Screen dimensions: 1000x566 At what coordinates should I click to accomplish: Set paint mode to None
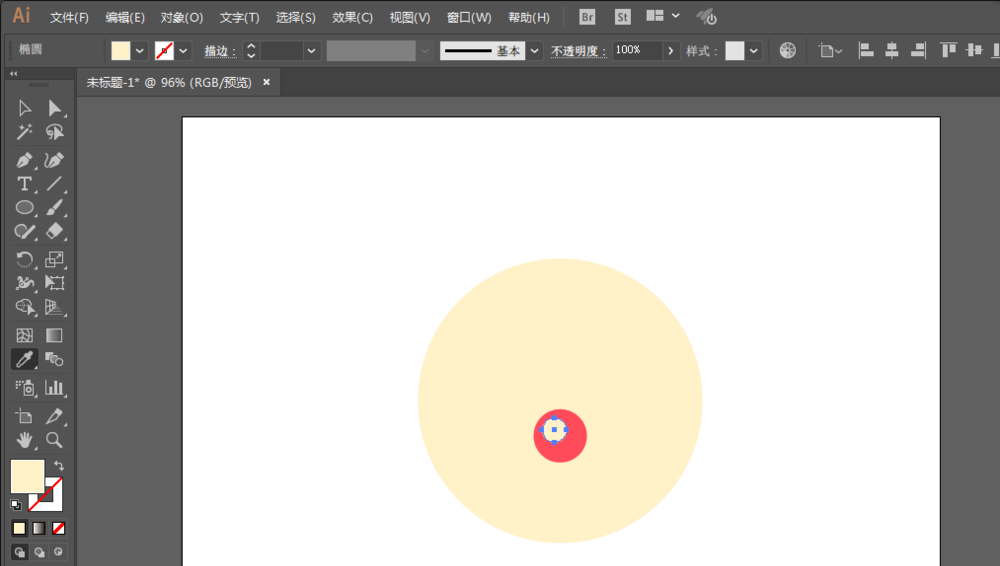point(59,528)
